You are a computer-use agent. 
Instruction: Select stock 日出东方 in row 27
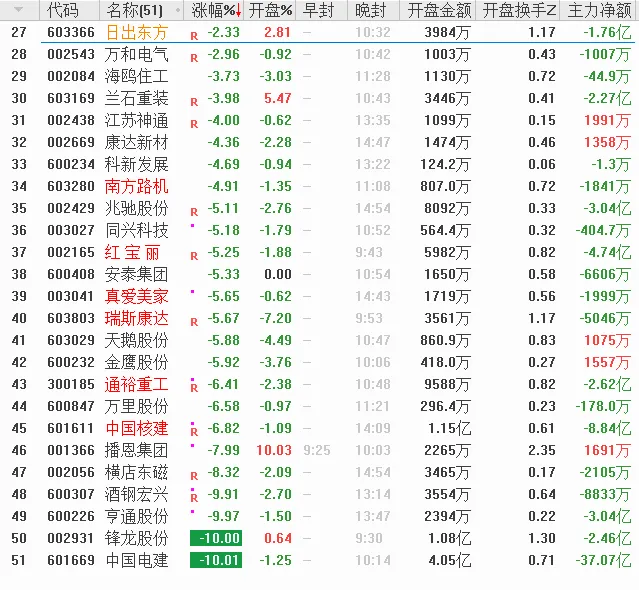pos(137,32)
